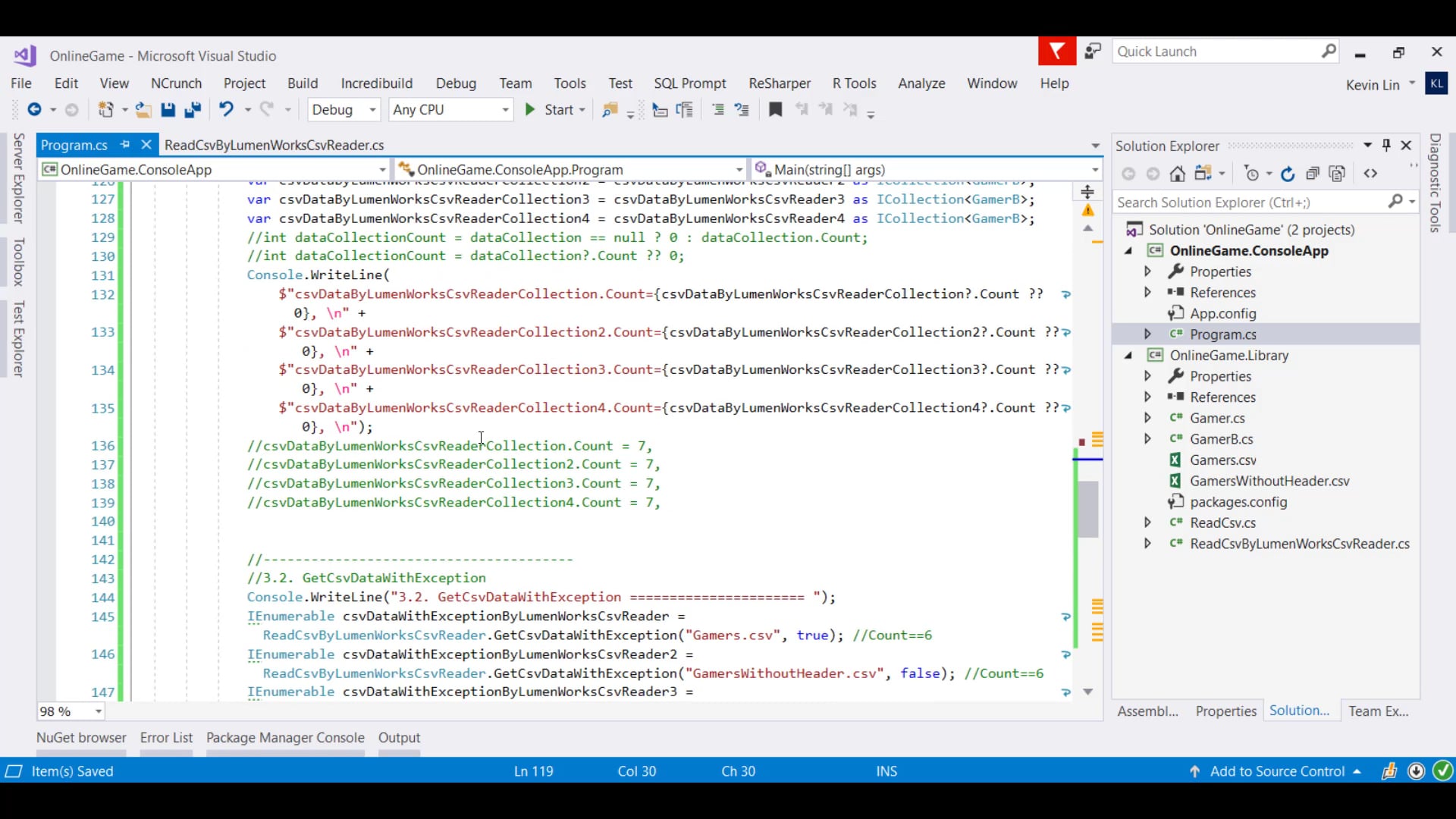Toggle auto-hide pin on Solution Explorer
Screen dimensions: 1456x819
click(x=1386, y=145)
